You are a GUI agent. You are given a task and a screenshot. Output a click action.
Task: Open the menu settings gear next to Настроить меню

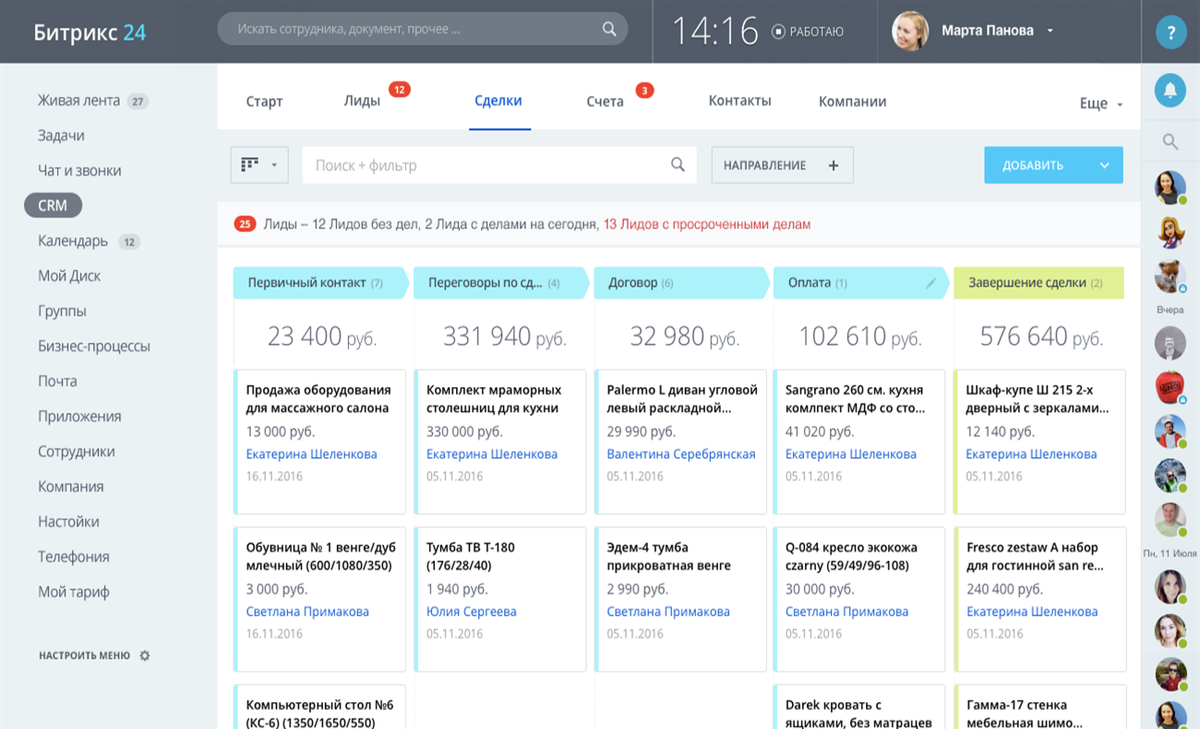pos(144,655)
